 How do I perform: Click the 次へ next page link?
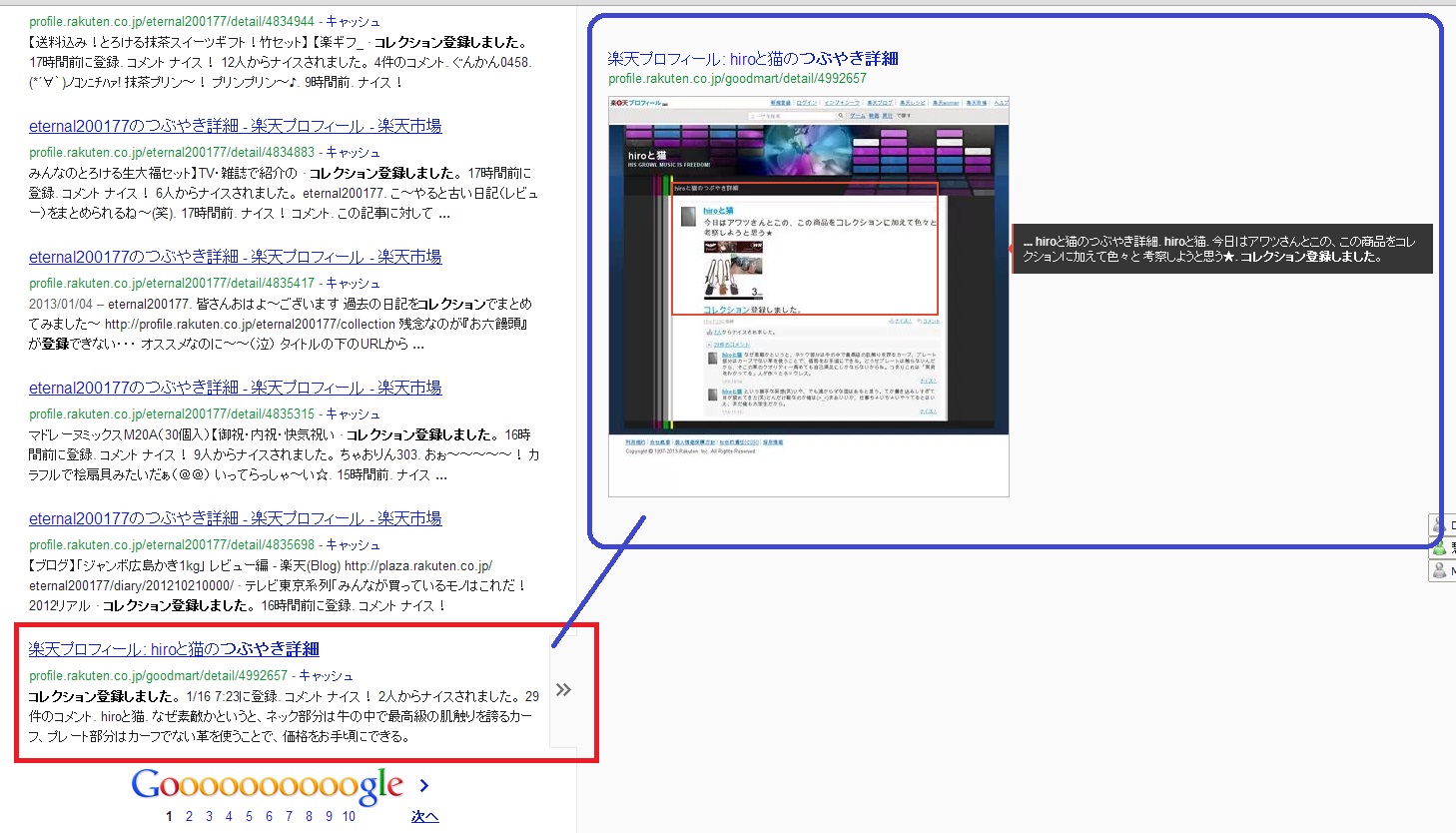424,816
